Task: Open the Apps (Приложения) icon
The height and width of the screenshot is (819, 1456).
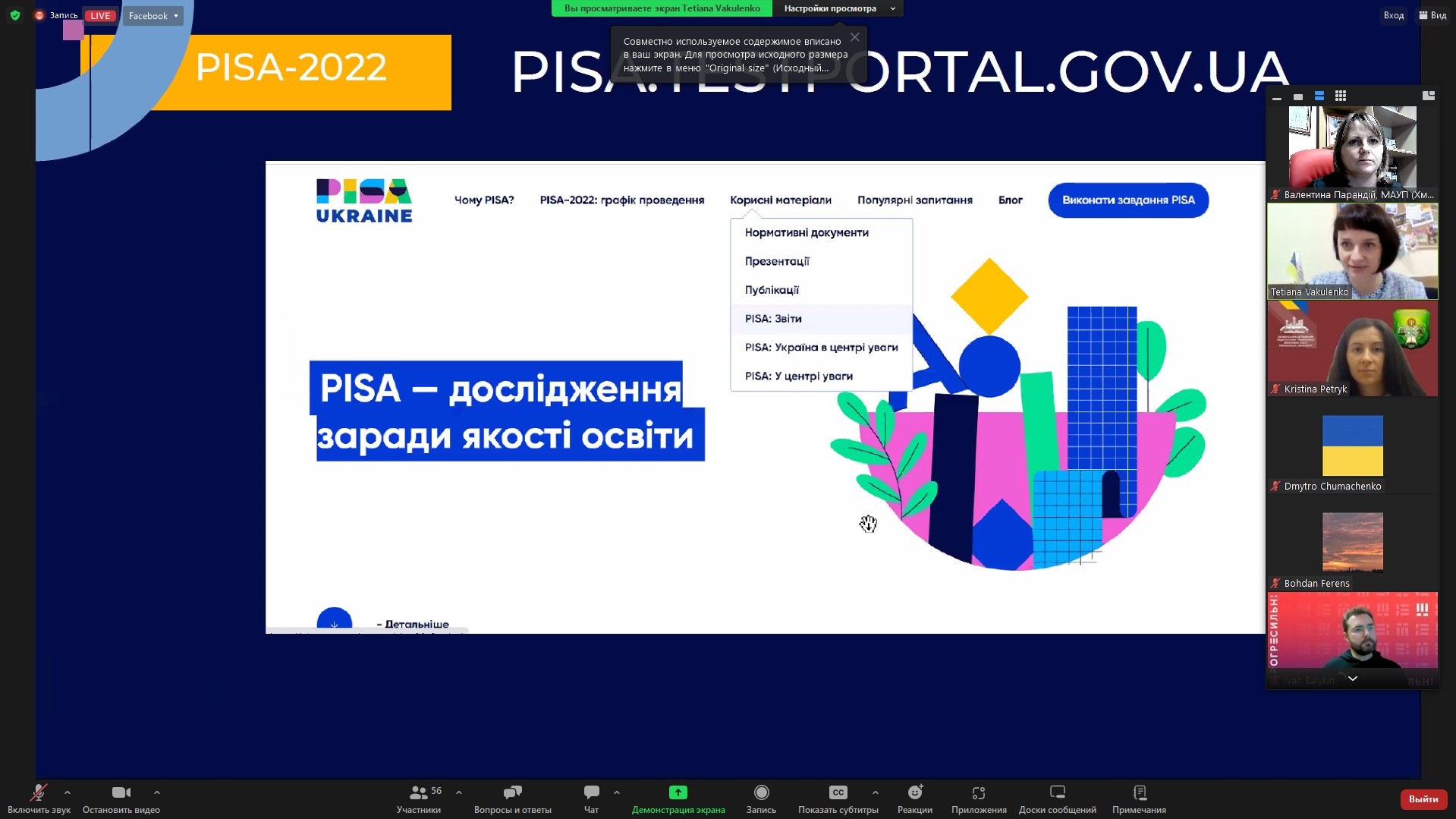Action: tap(978, 793)
